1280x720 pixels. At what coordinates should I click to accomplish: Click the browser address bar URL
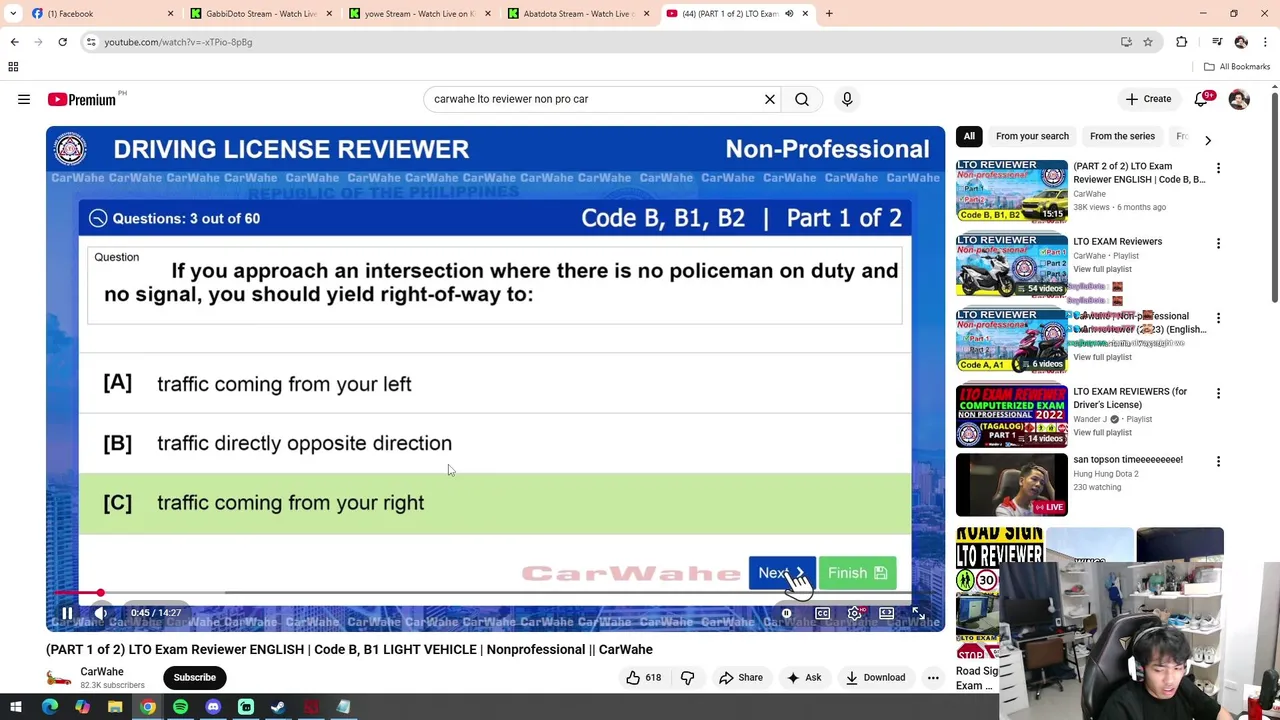pyautogui.click(x=178, y=42)
